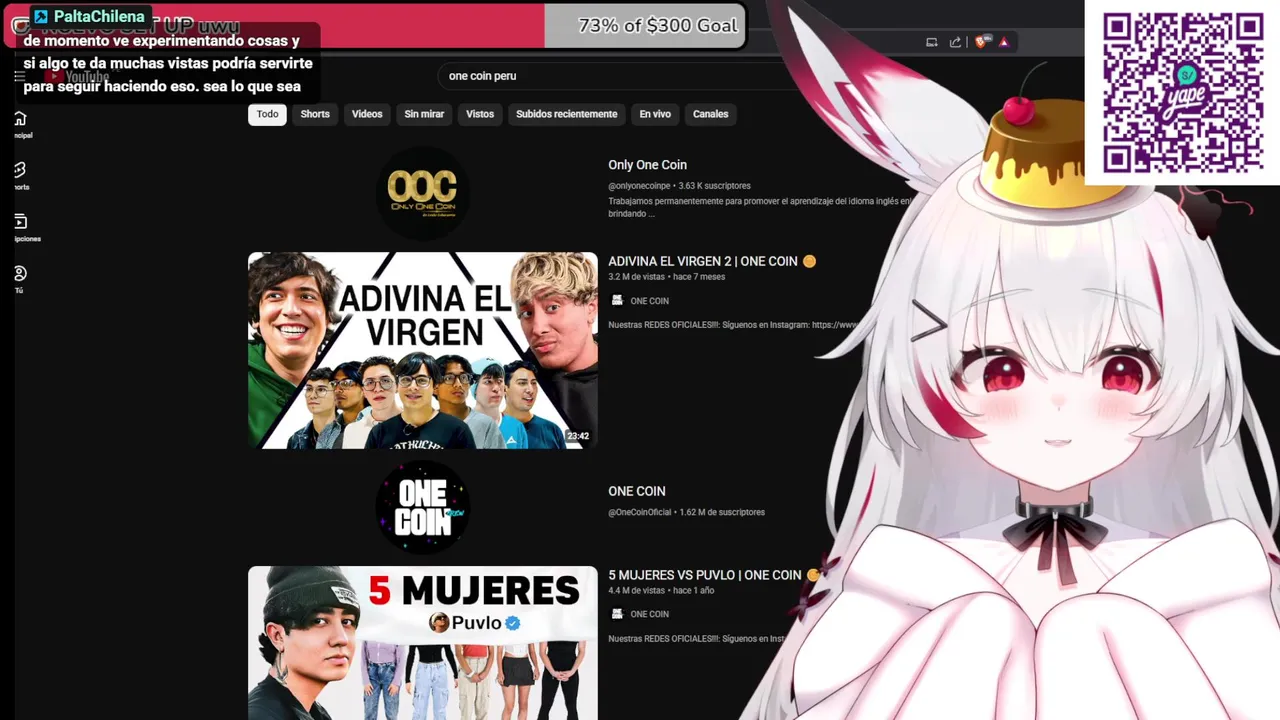Share page icon in browser address bar
1280x720 pixels.
tap(955, 42)
